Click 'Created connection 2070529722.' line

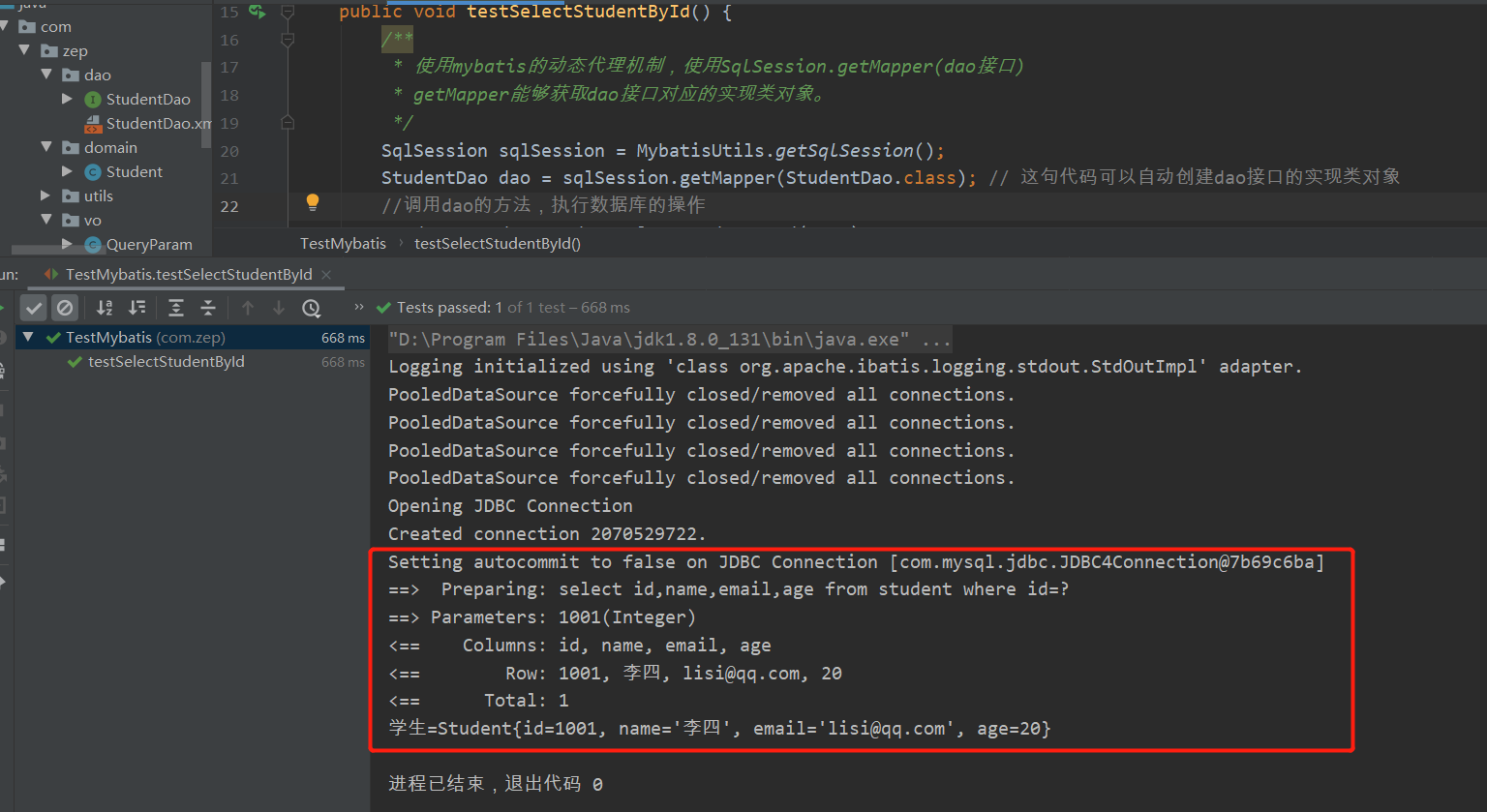point(547,534)
